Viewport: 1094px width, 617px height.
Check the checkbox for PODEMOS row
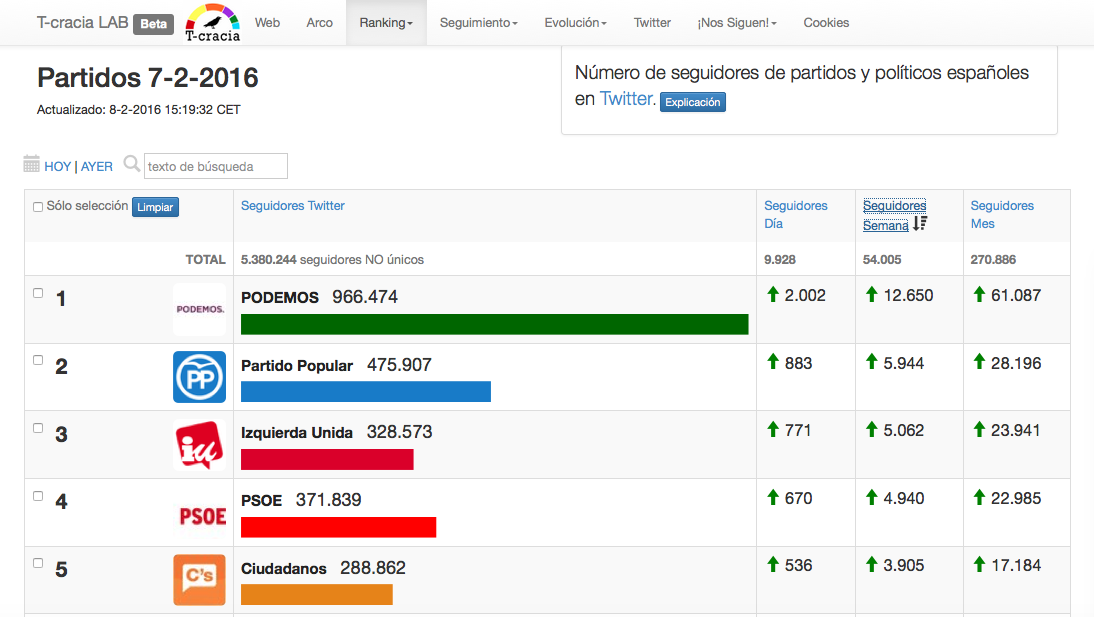37,292
